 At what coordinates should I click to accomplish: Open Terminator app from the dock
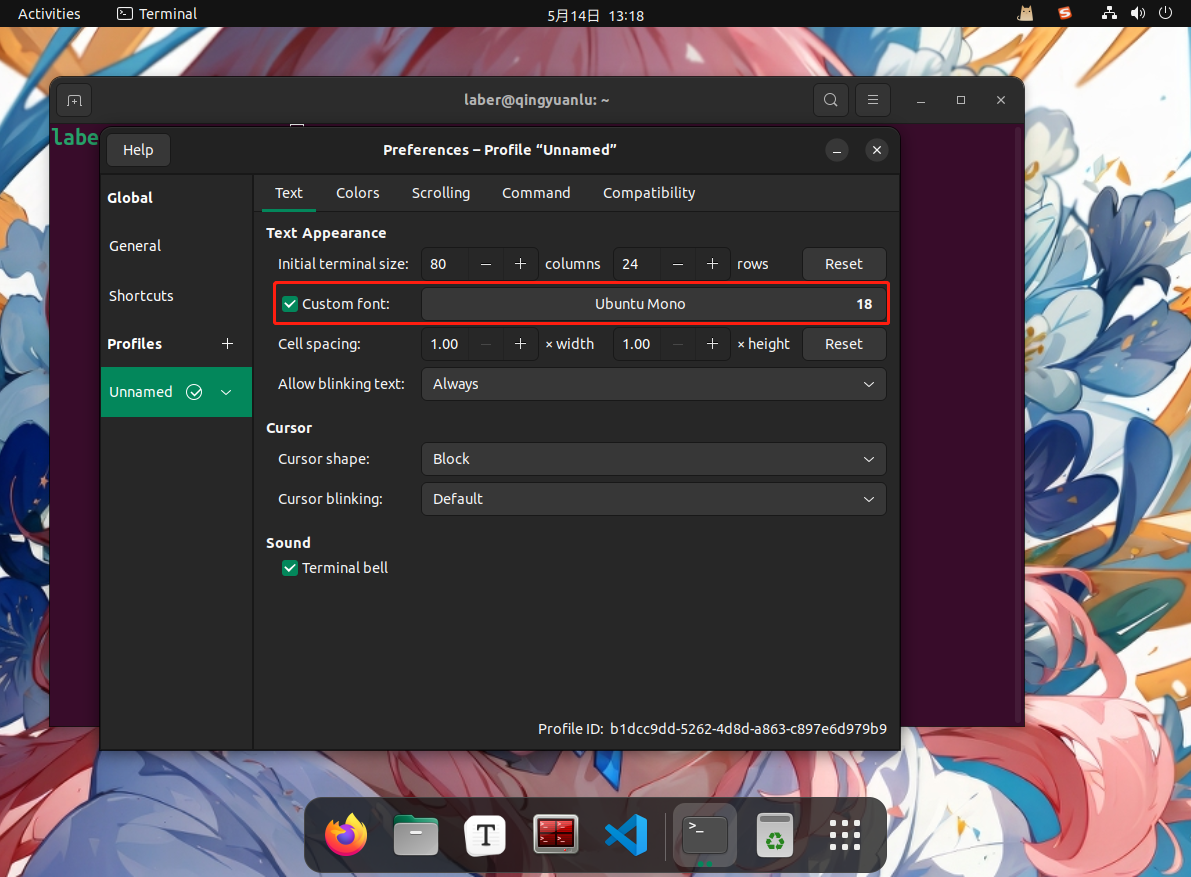pos(555,835)
